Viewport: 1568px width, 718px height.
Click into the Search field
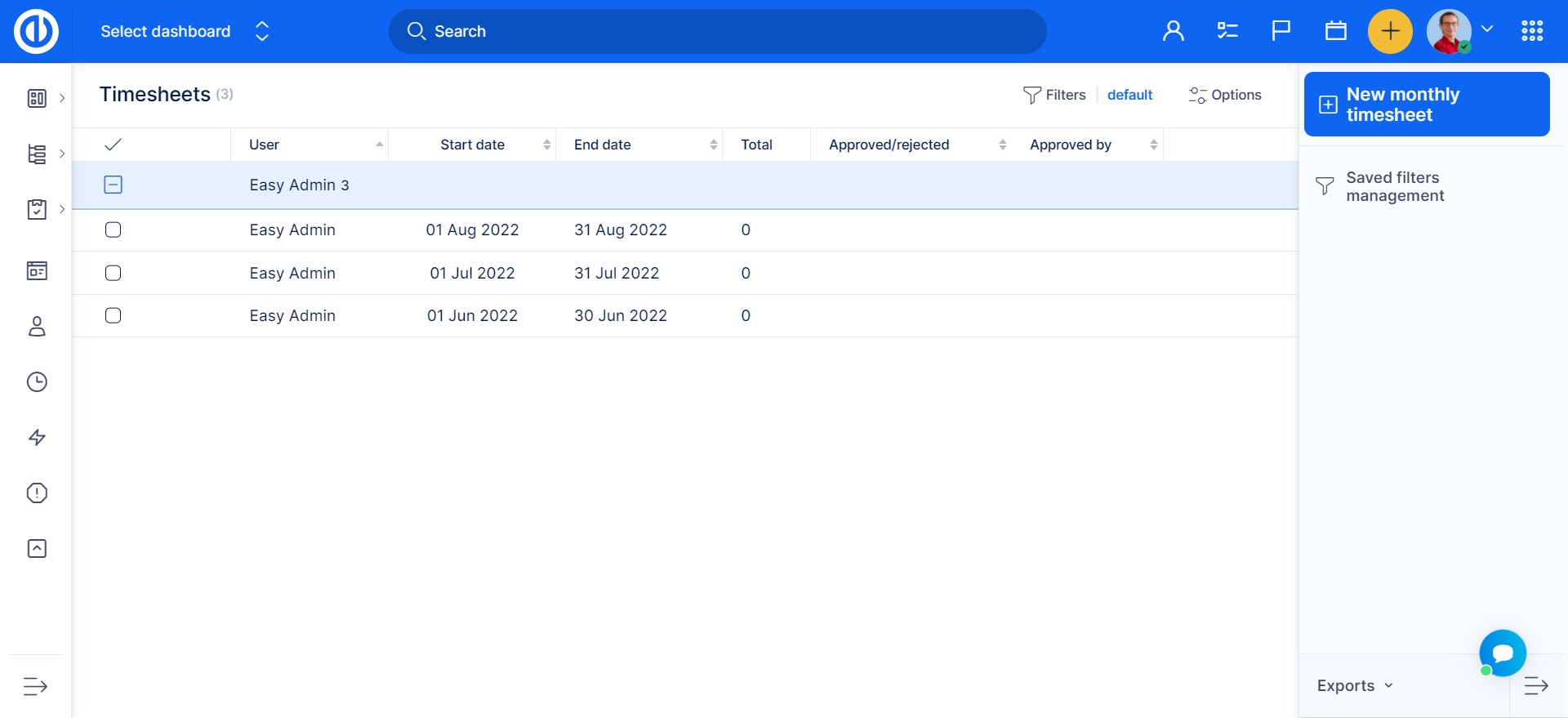coord(717,31)
